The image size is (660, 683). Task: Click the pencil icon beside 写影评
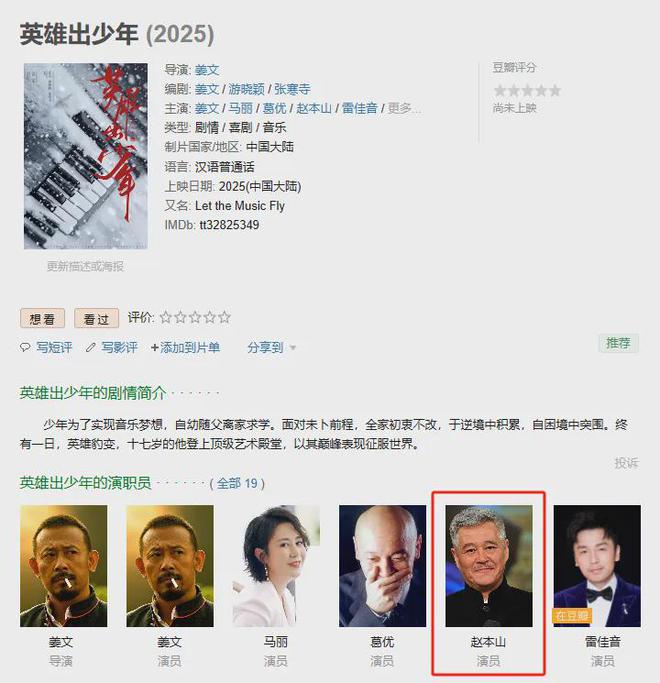pyautogui.click(x=91, y=348)
